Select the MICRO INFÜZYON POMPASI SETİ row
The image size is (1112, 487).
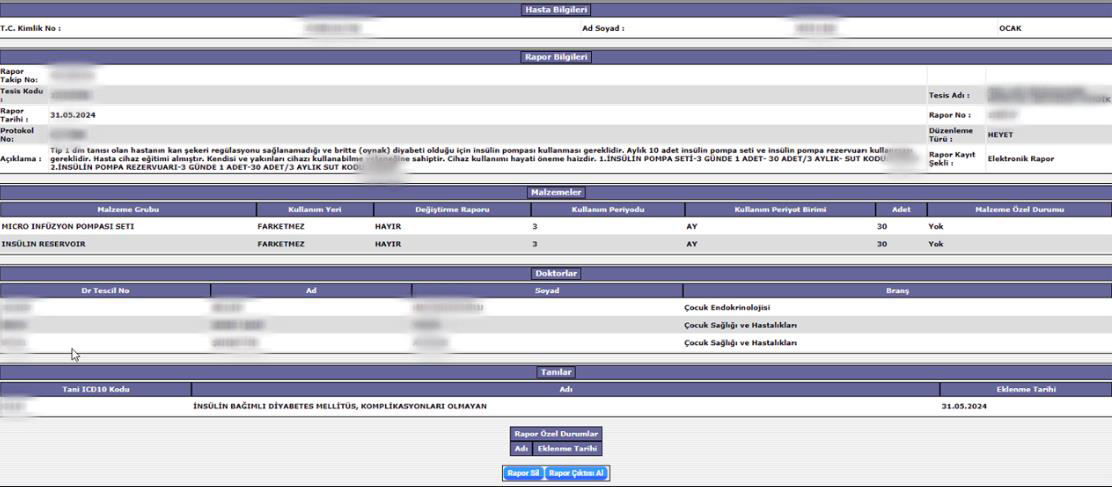(x=68, y=227)
